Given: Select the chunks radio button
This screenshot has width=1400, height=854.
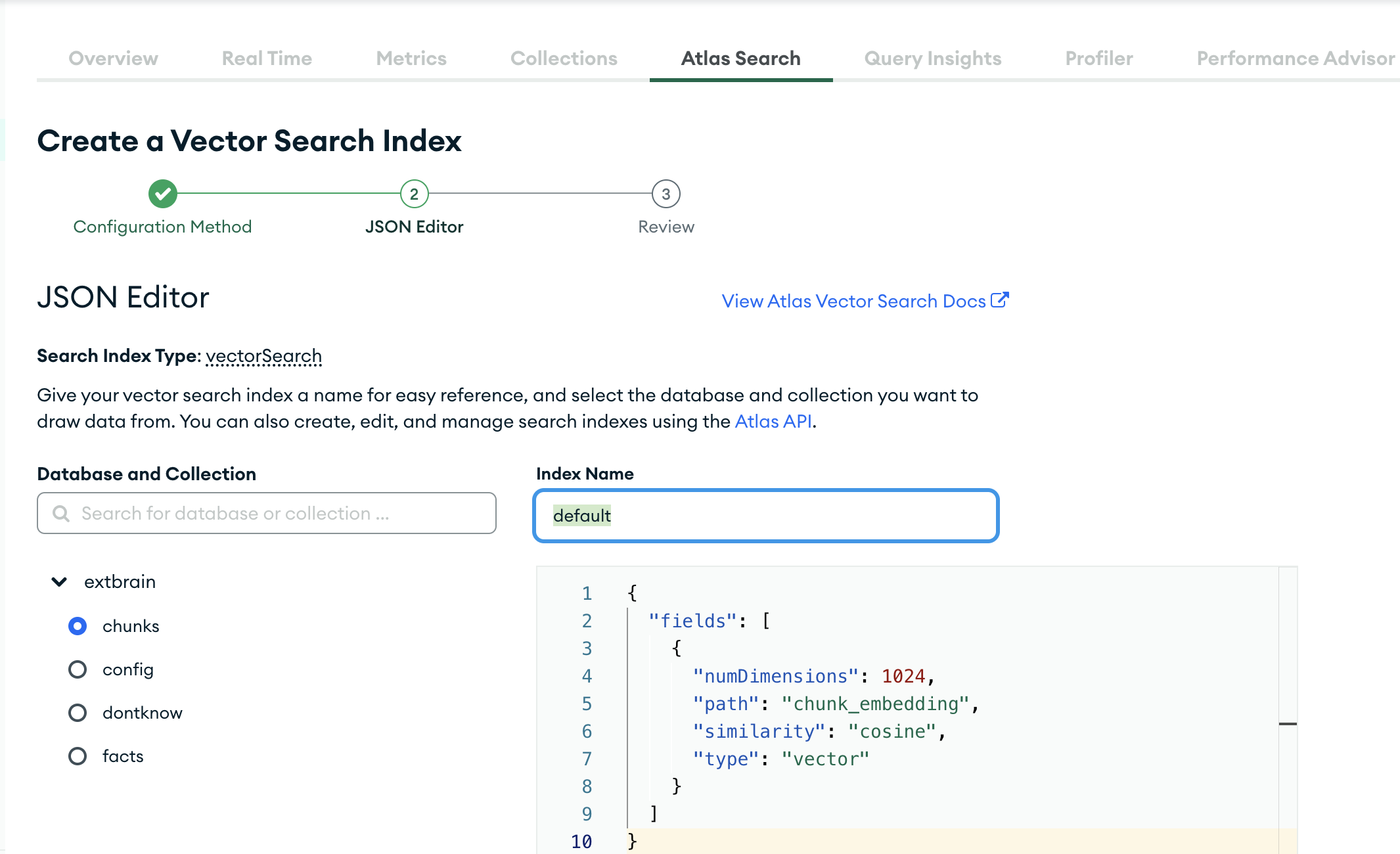Looking at the screenshot, I should 77,625.
